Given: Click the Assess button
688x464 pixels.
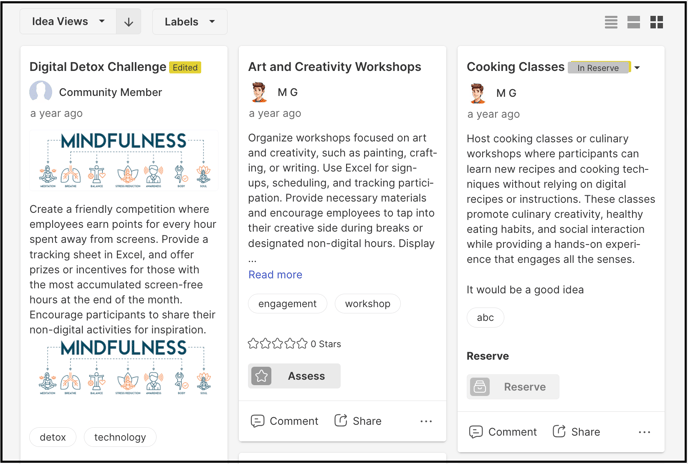Looking at the screenshot, I should pos(294,376).
